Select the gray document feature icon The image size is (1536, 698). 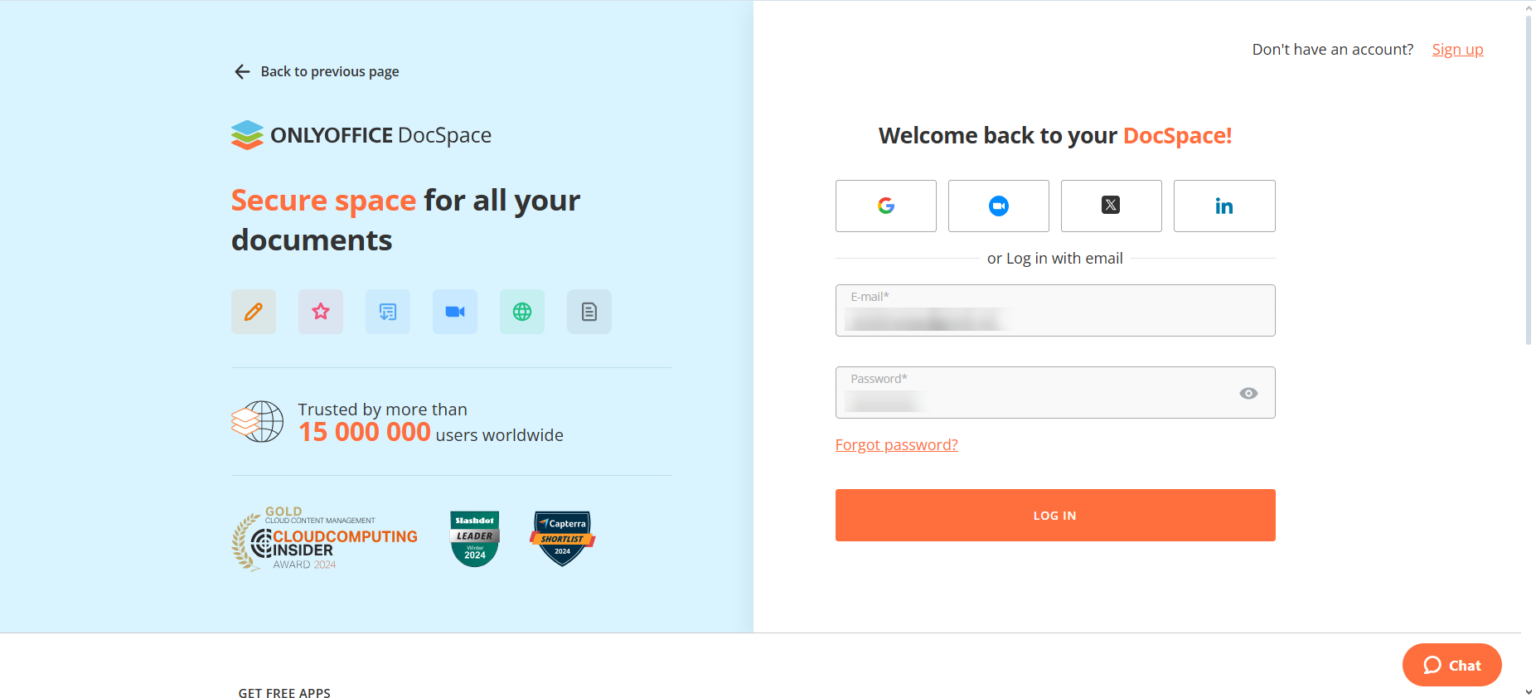coord(588,311)
